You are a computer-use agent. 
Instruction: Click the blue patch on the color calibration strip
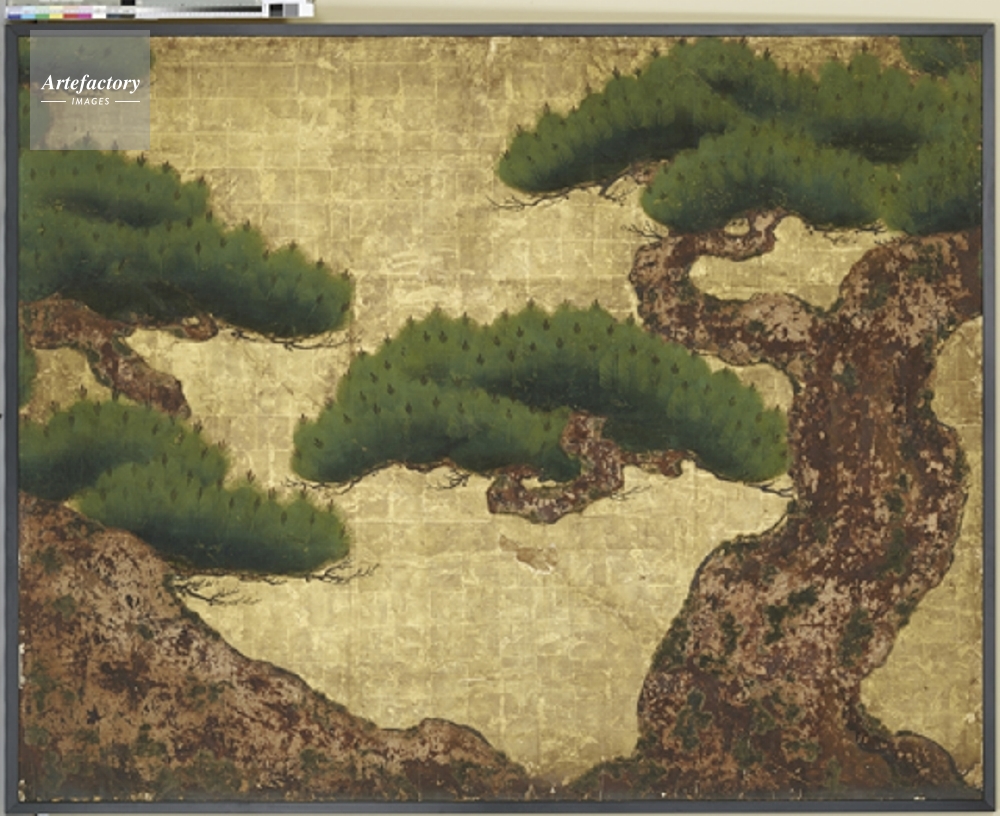click(x=14, y=15)
